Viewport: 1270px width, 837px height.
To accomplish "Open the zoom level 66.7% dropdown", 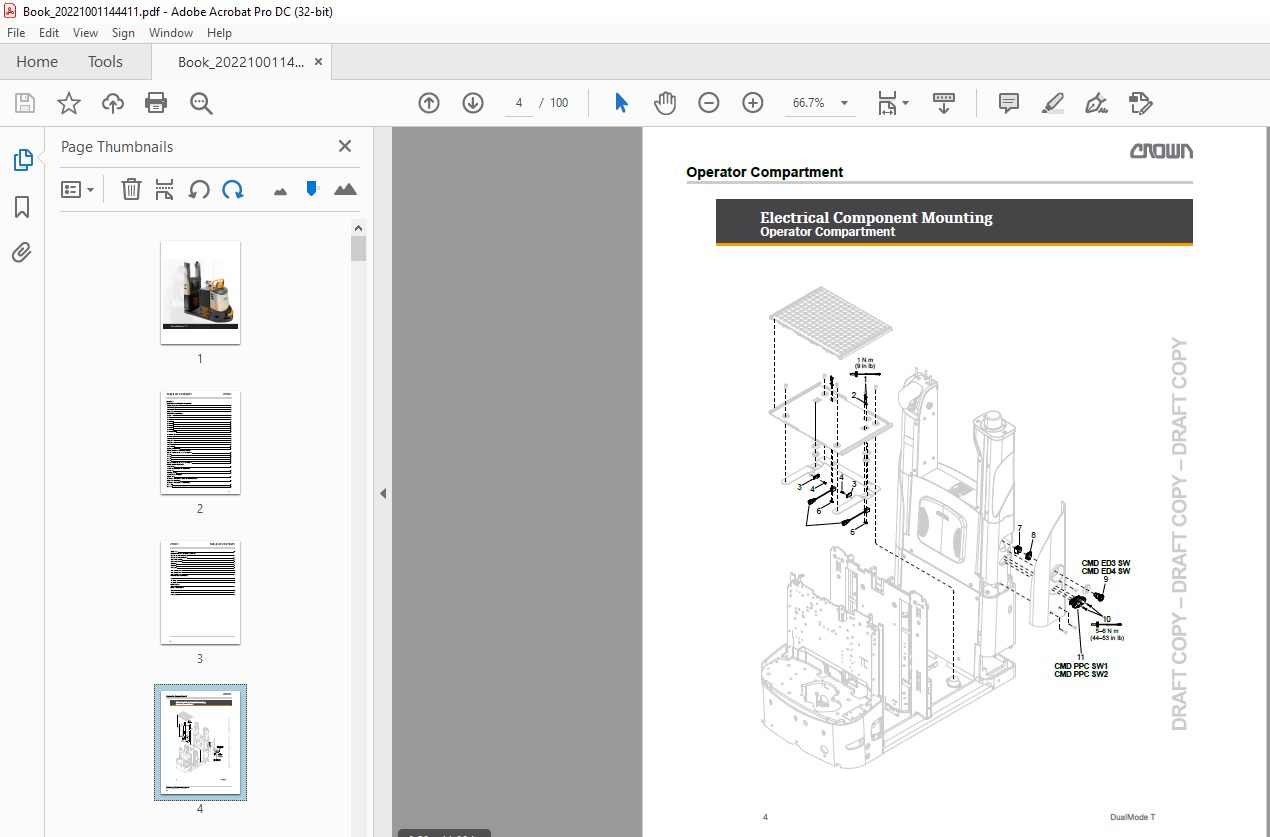I will pos(845,103).
